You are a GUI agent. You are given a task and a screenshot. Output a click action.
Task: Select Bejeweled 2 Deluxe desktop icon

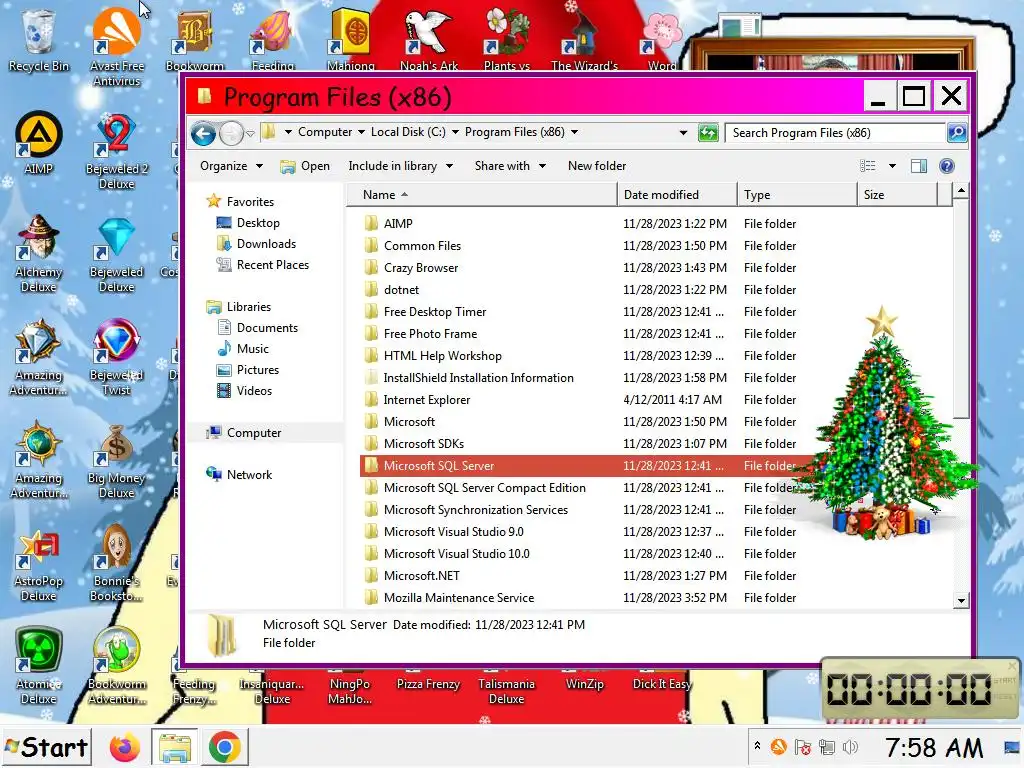116,152
